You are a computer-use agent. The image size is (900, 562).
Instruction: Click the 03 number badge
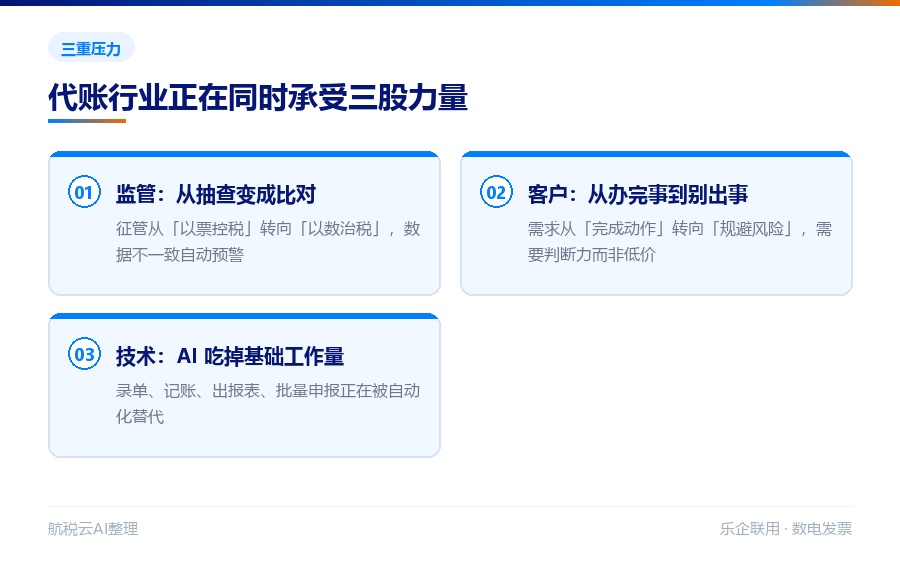[x=84, y=354]
